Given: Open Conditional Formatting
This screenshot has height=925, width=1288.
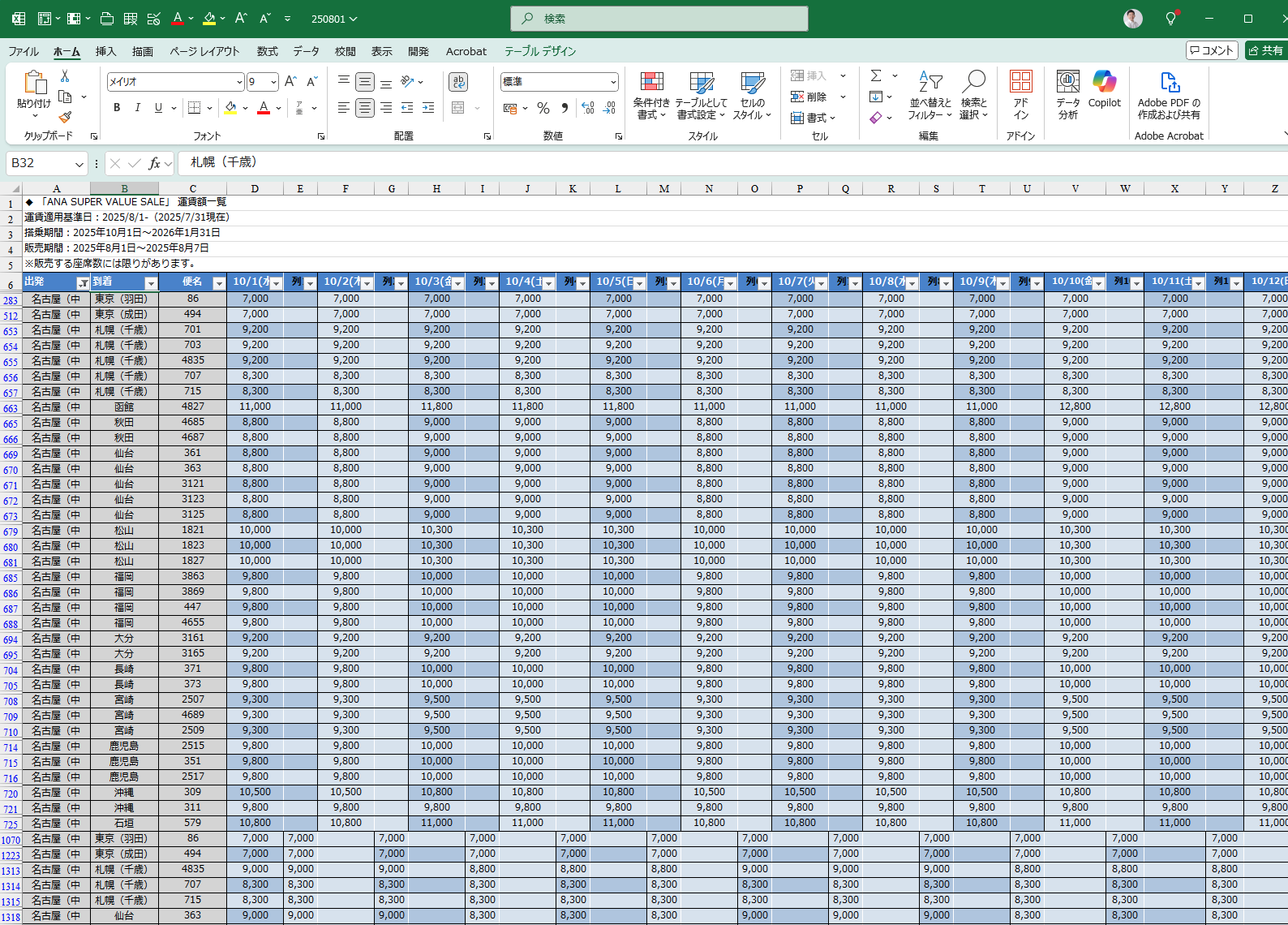Looking at the screenshot, I should click(651, 96).
